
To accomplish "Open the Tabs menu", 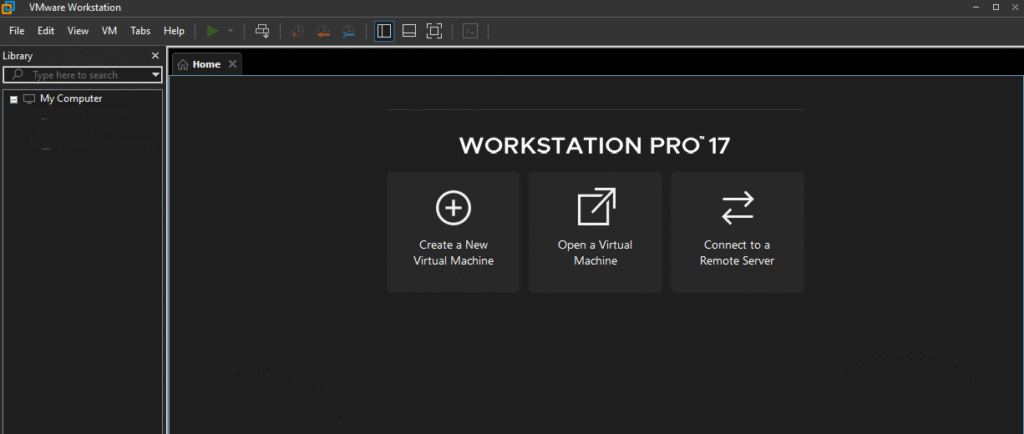I will click(140, 31).
